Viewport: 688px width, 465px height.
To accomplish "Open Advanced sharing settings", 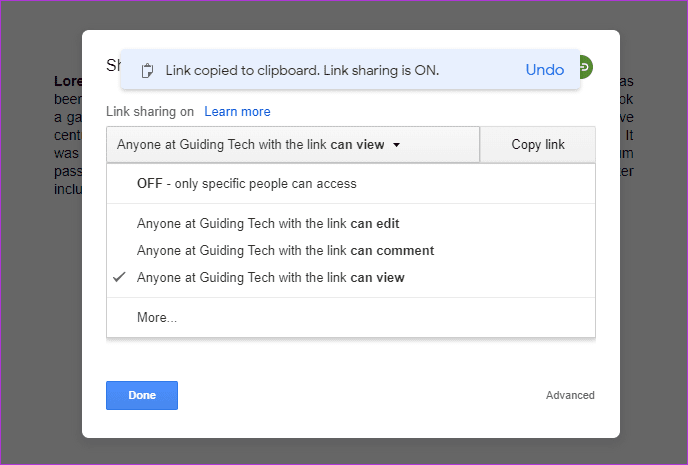I will (570, 395).
